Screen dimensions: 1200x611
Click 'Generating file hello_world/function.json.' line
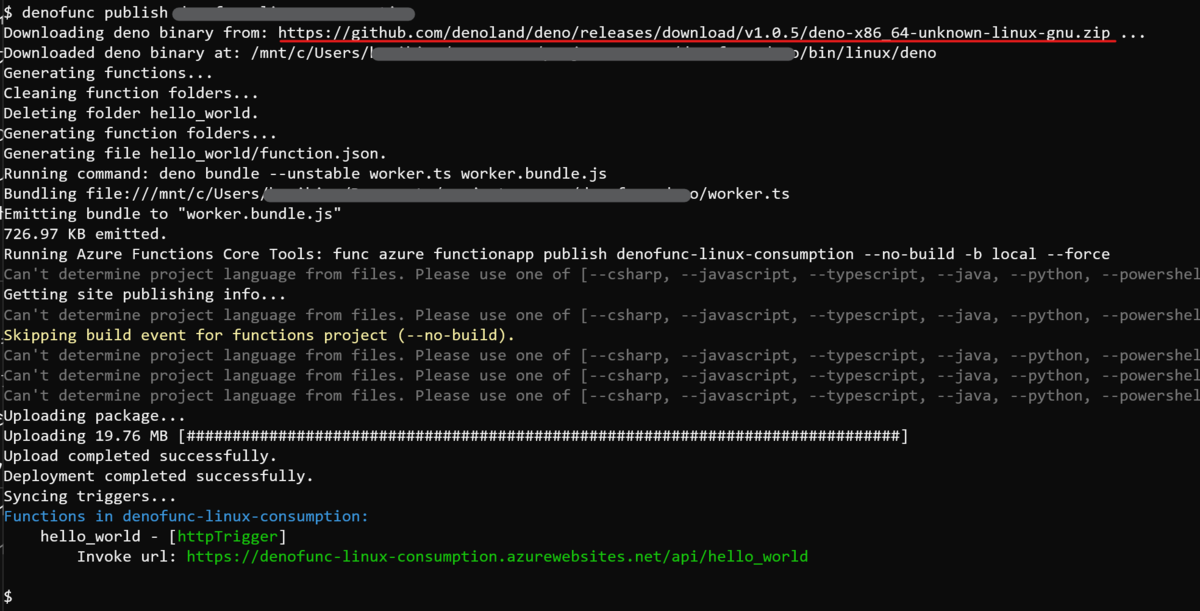pyautogui.click(x=195, y=153)
